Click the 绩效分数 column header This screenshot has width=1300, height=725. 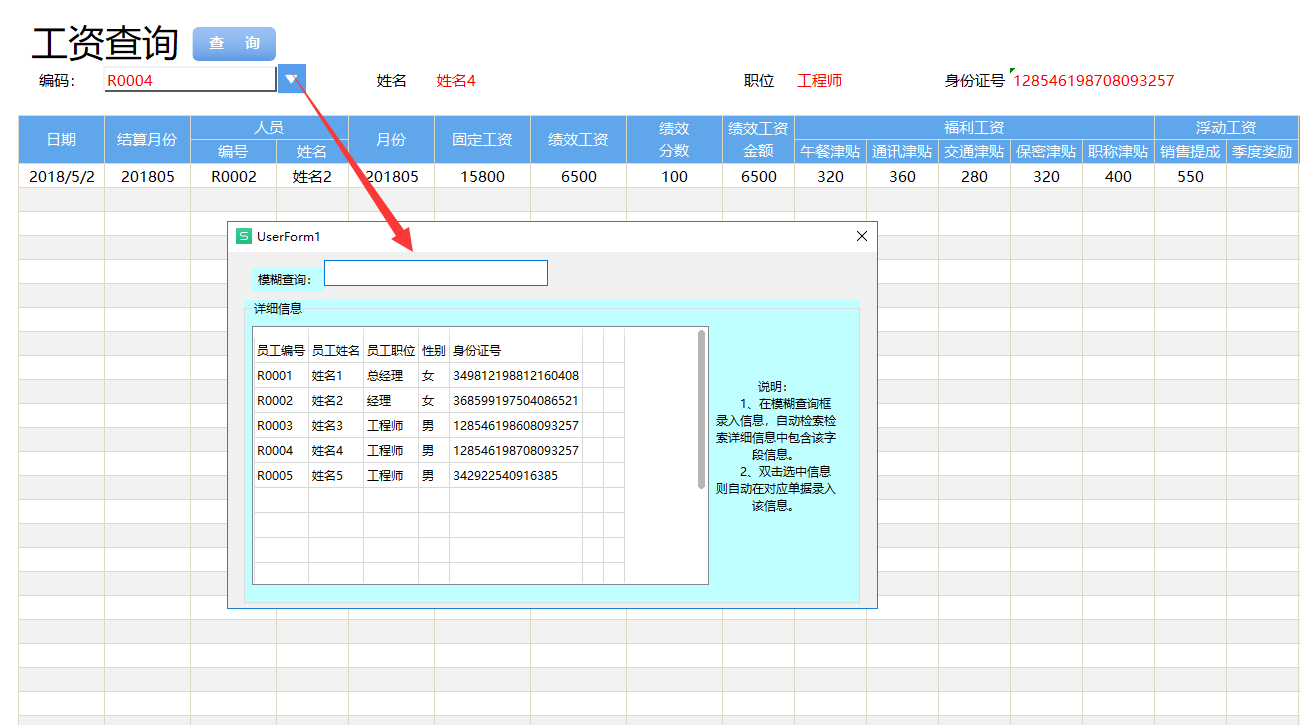[x=675, y=140]
